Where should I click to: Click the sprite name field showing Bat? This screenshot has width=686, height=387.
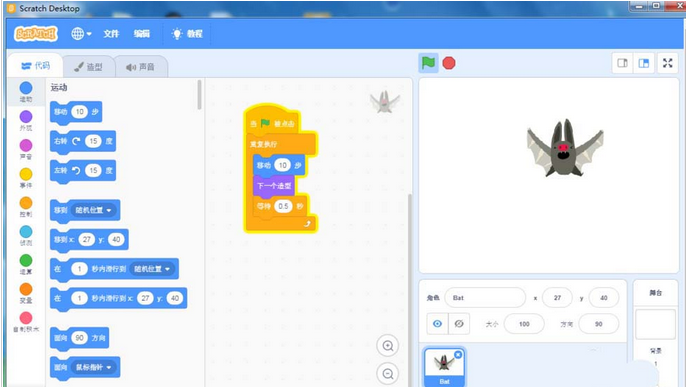[485, 298]
